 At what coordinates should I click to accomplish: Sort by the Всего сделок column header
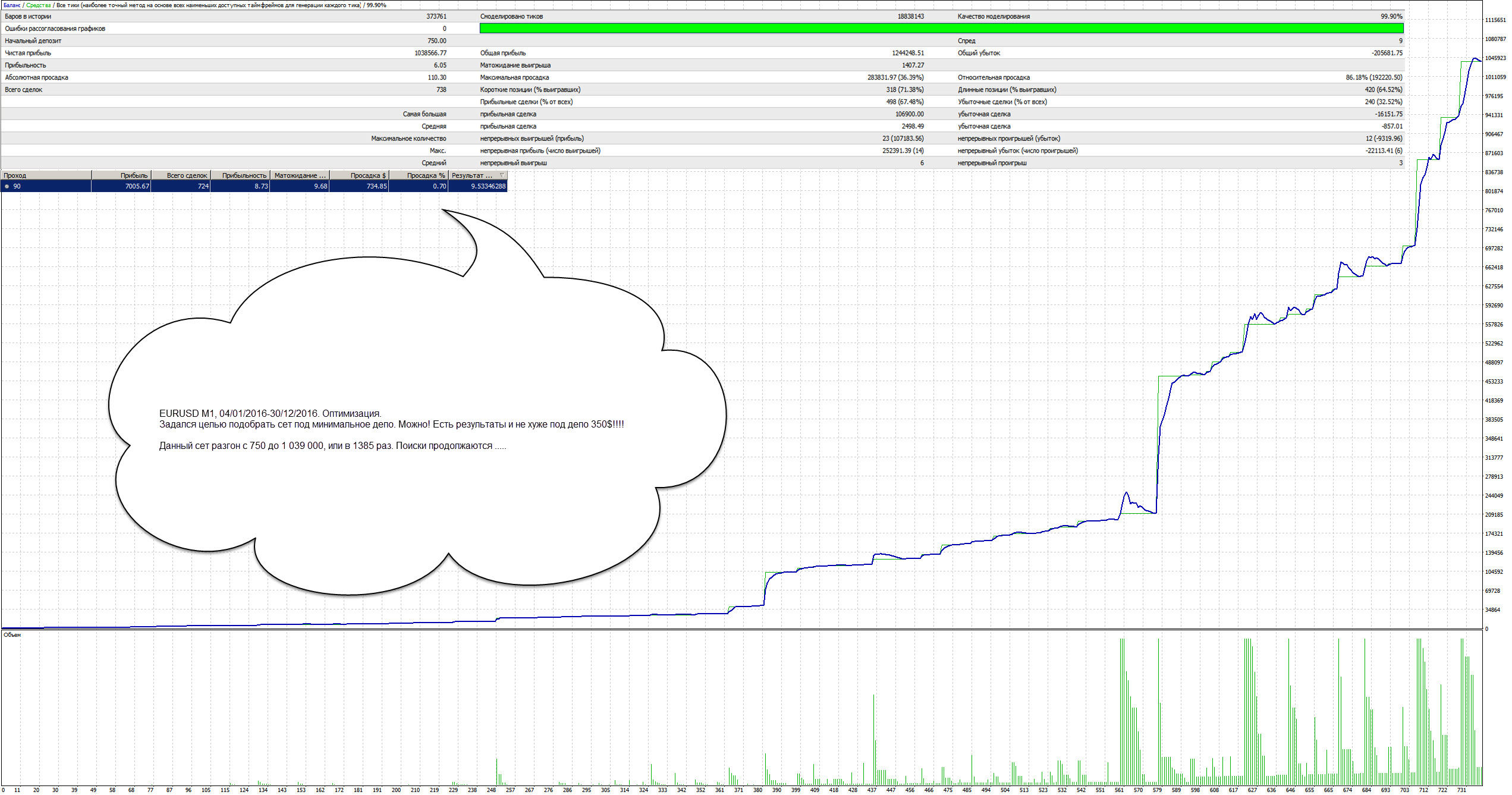tap(181, 175)
